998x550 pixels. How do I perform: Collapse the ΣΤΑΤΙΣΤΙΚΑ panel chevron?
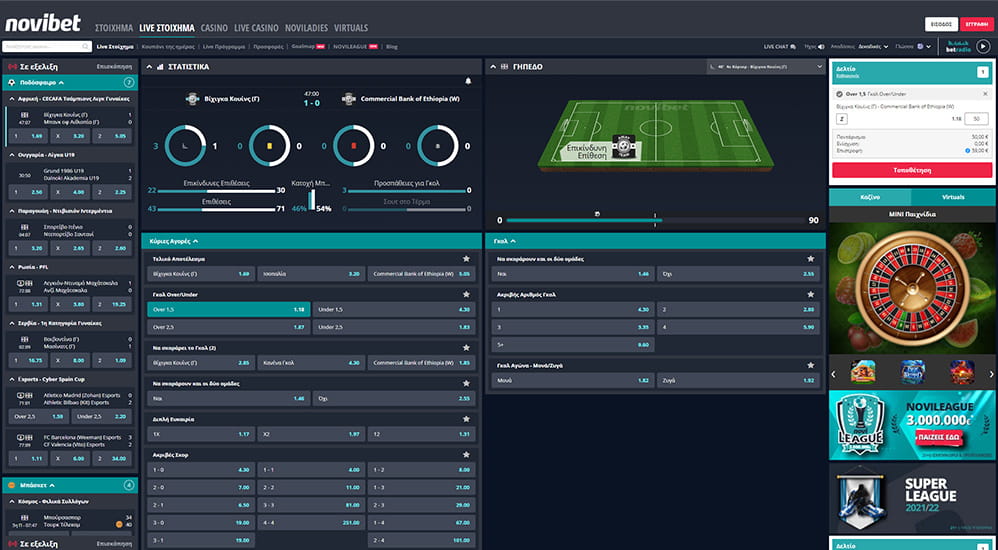tap(149, 66)
